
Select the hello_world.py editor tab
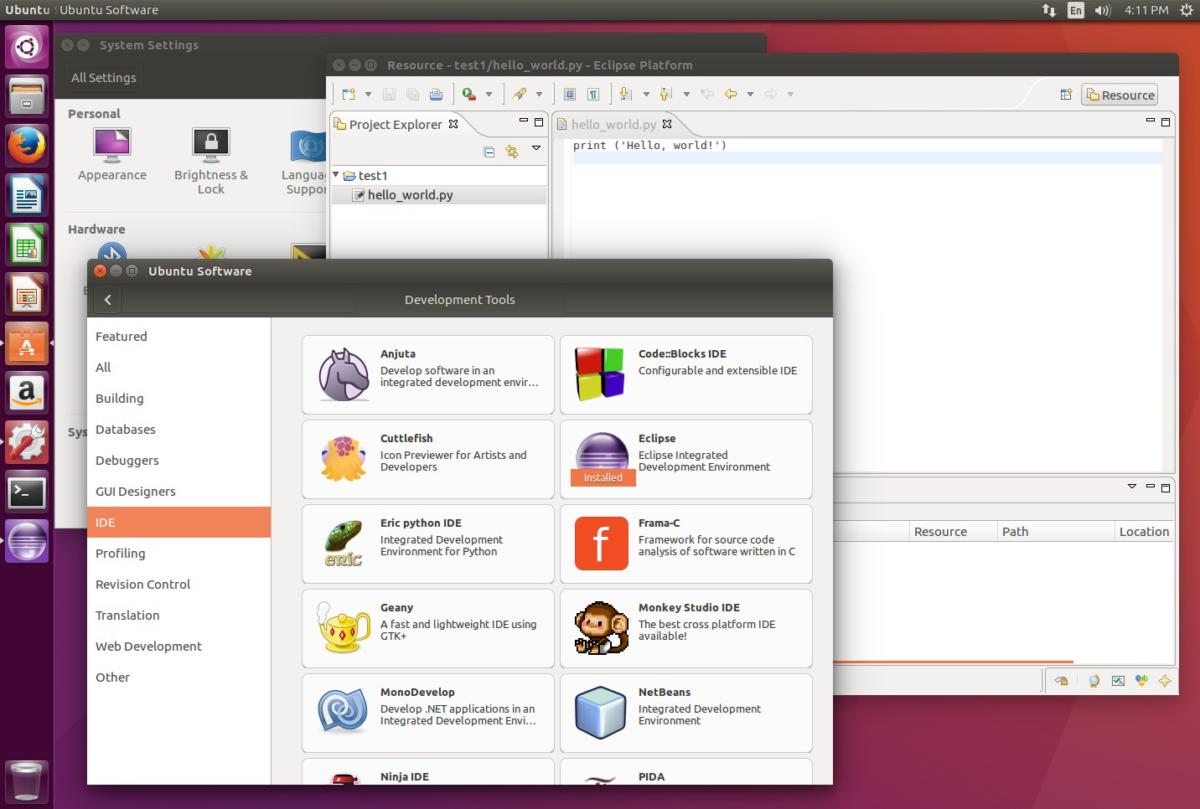614,124
